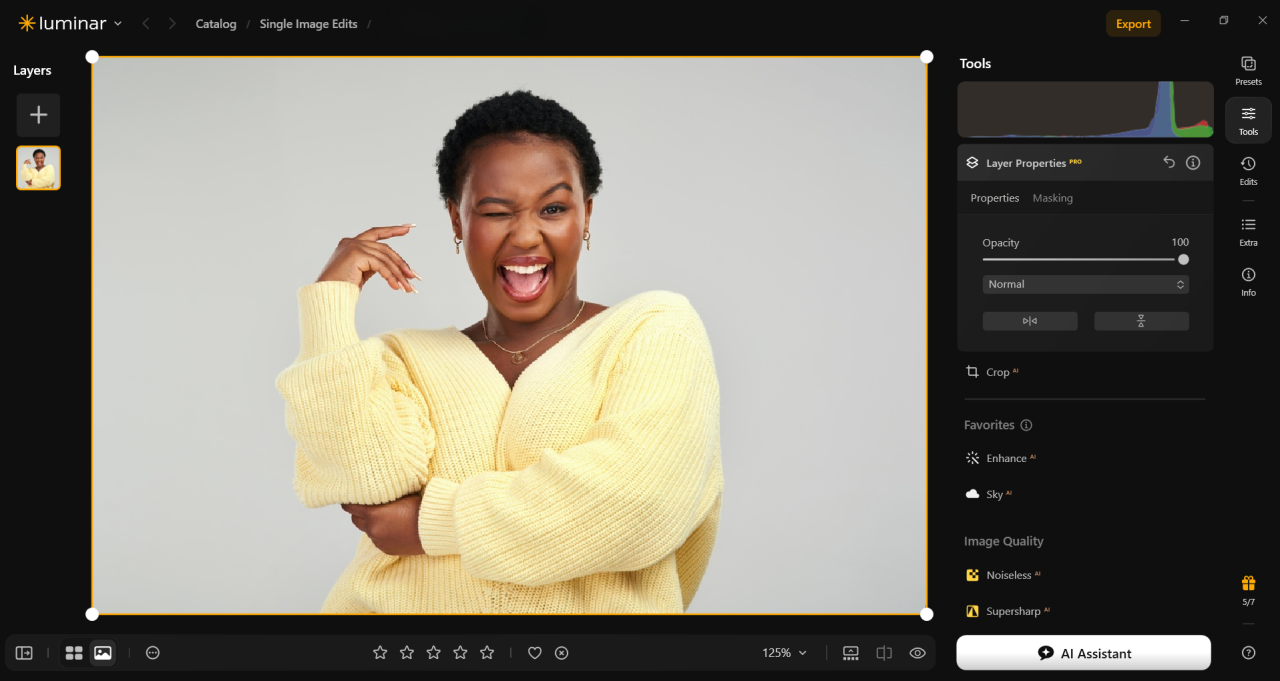Go to Catalog breadcrumb
The image size is (1280, 681).
(216, 24)
